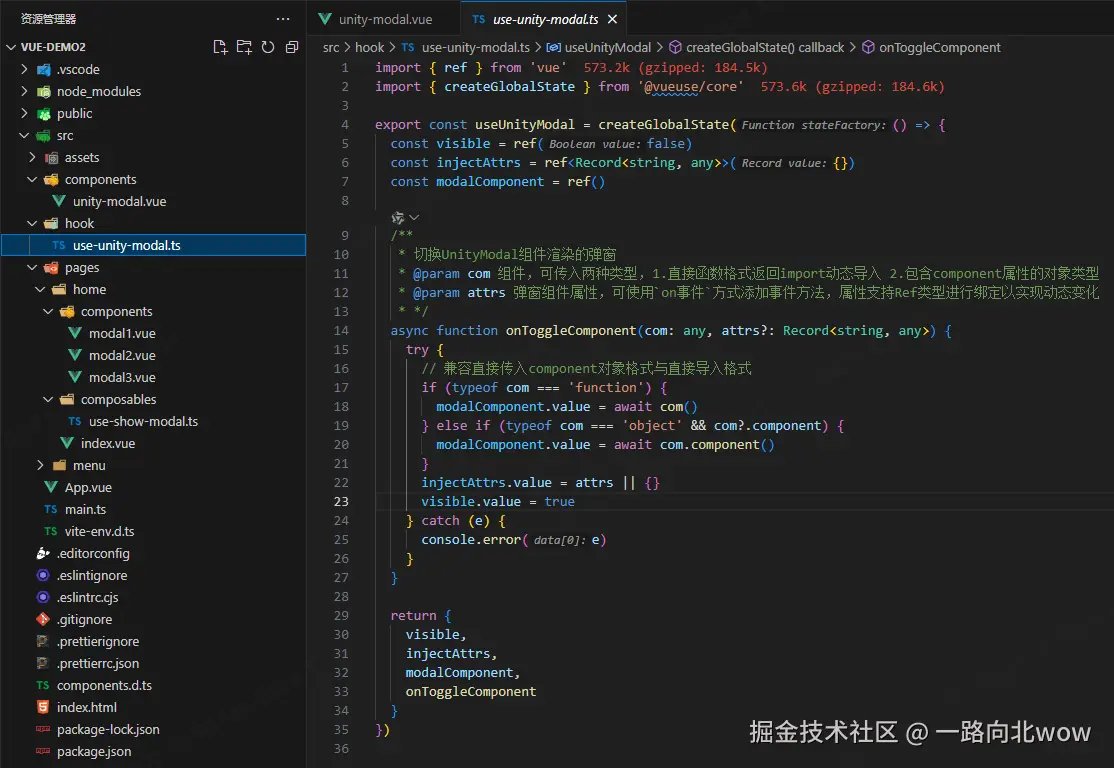
Task: Click the src breadcrumb segment
Action: tap(331, 48)
